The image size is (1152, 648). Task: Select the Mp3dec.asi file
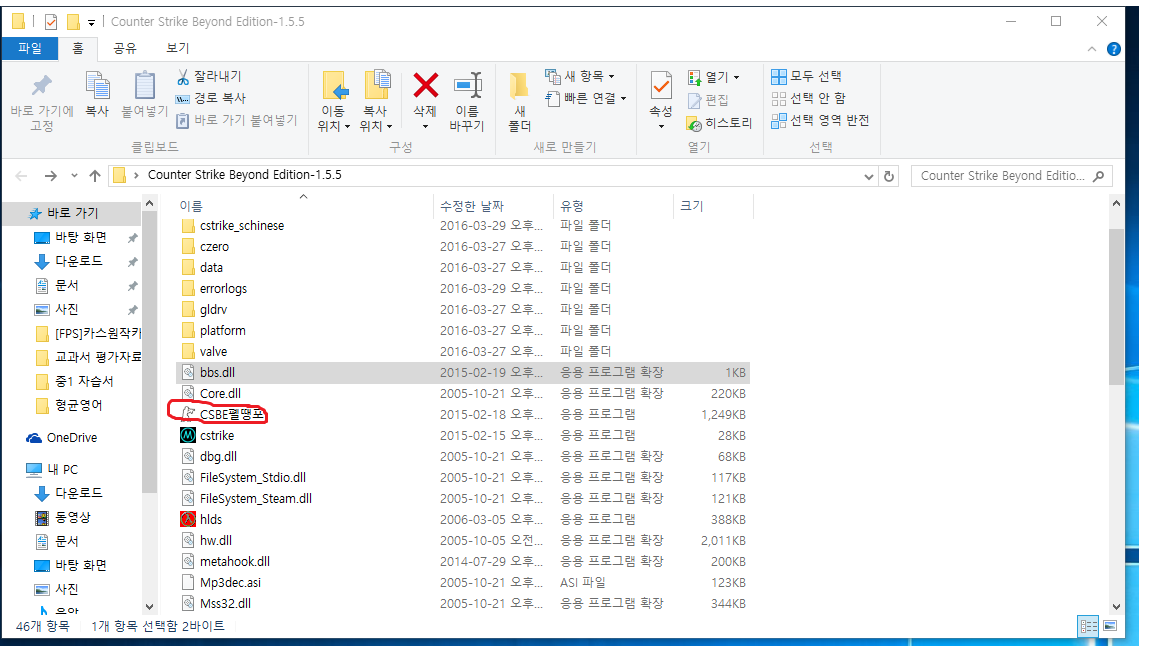(x=230, y=583)
